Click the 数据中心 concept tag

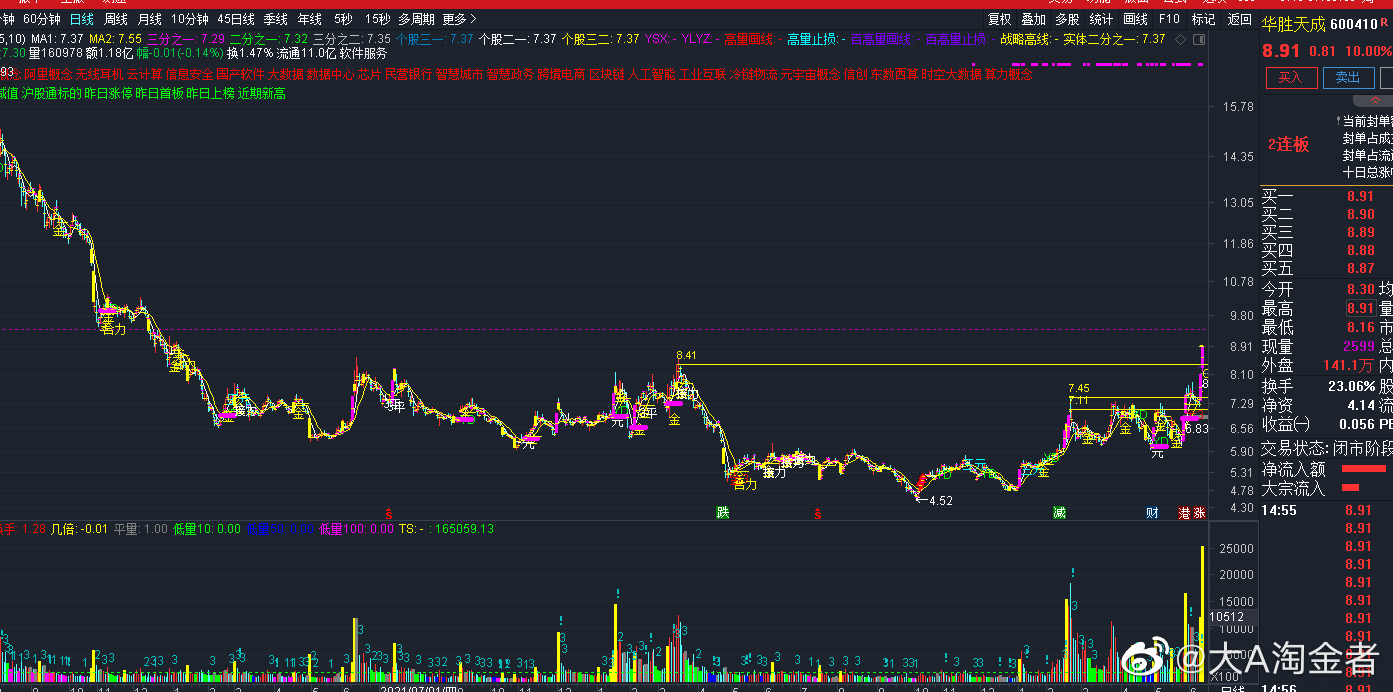point(330,74)
